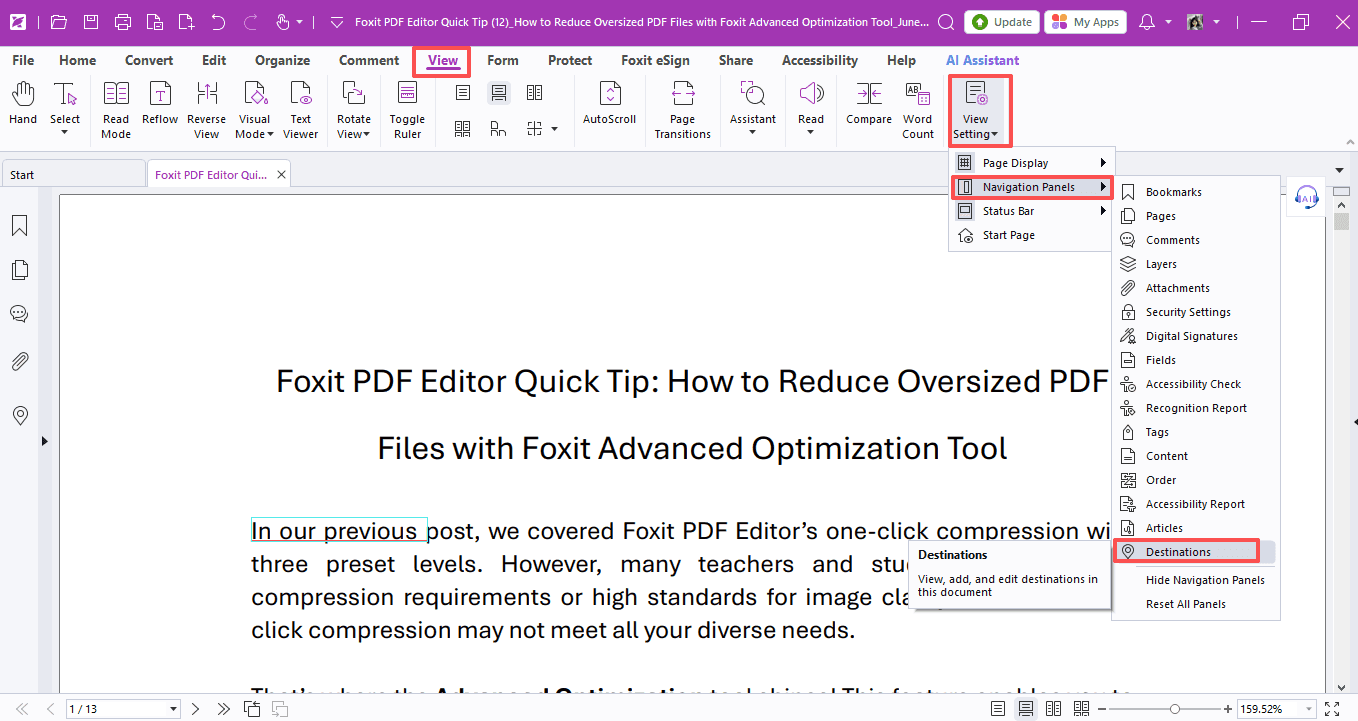1358x721 pixels.
Task: Select Layers in Navigation Panels list
Action: point(1196,264)
